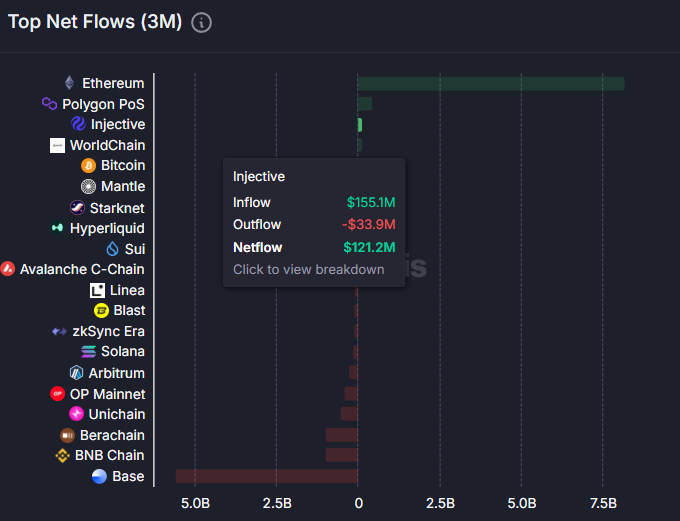Click the Polygon PoS chain logo
The width and height of the screenshot is (680, 521).
(49, 104)
